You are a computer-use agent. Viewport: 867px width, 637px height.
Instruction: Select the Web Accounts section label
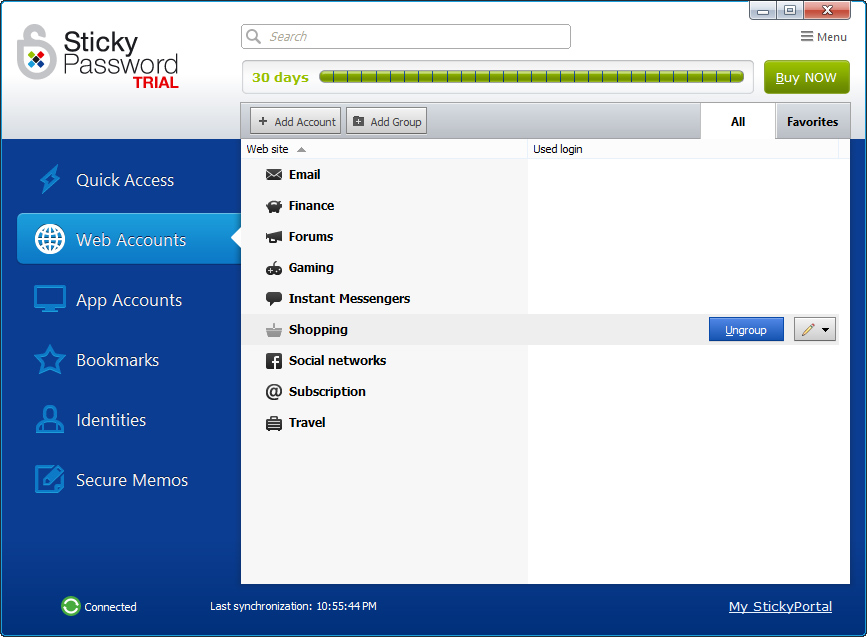point(131,240)
